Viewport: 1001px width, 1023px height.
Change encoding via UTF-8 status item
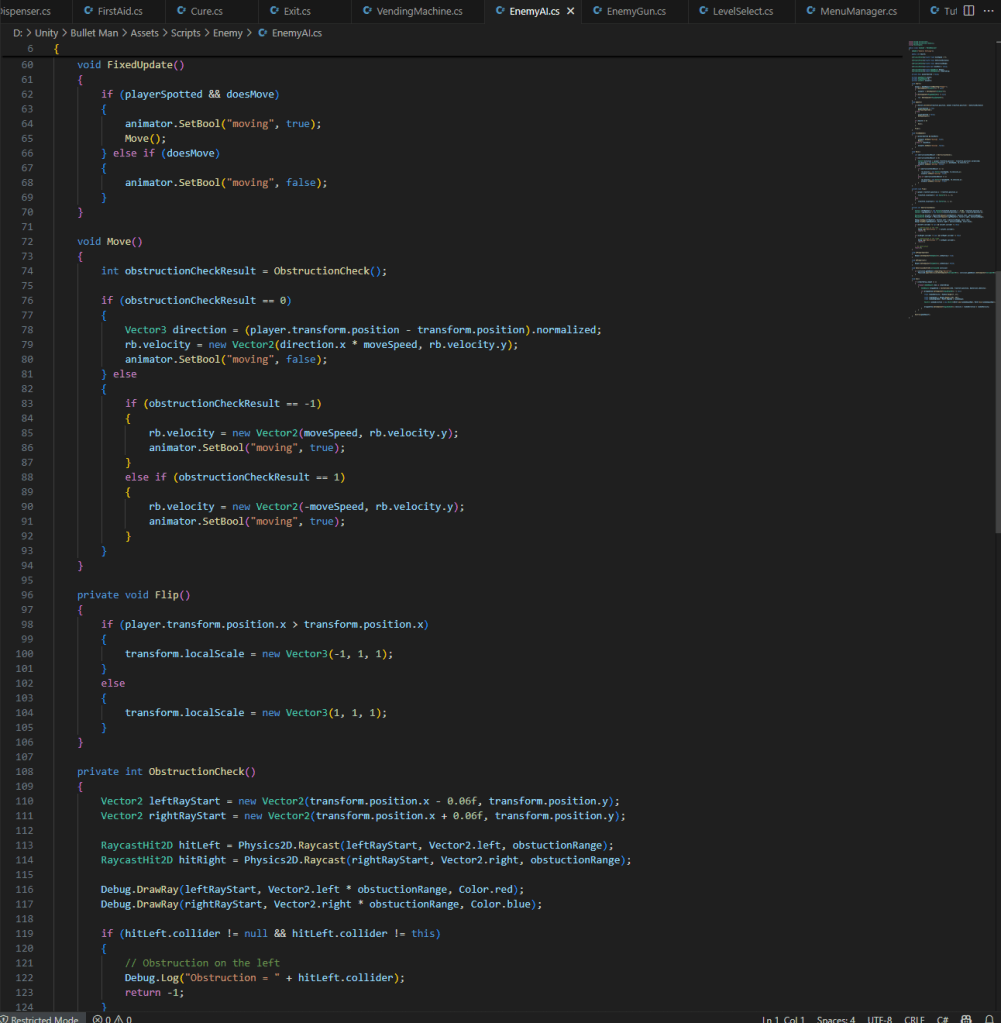tap(880, 1019)
